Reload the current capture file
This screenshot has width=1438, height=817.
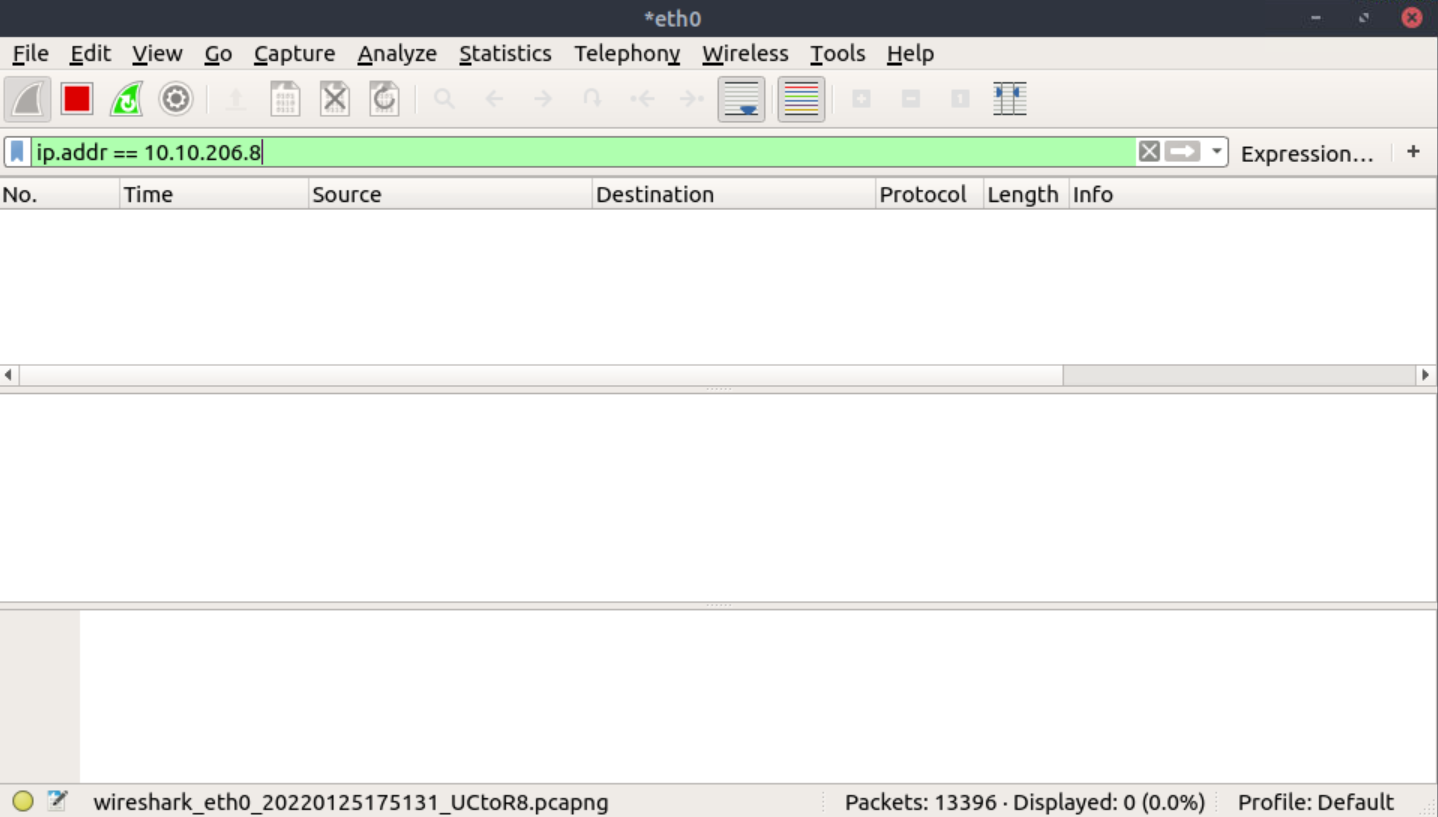point(384,98)
